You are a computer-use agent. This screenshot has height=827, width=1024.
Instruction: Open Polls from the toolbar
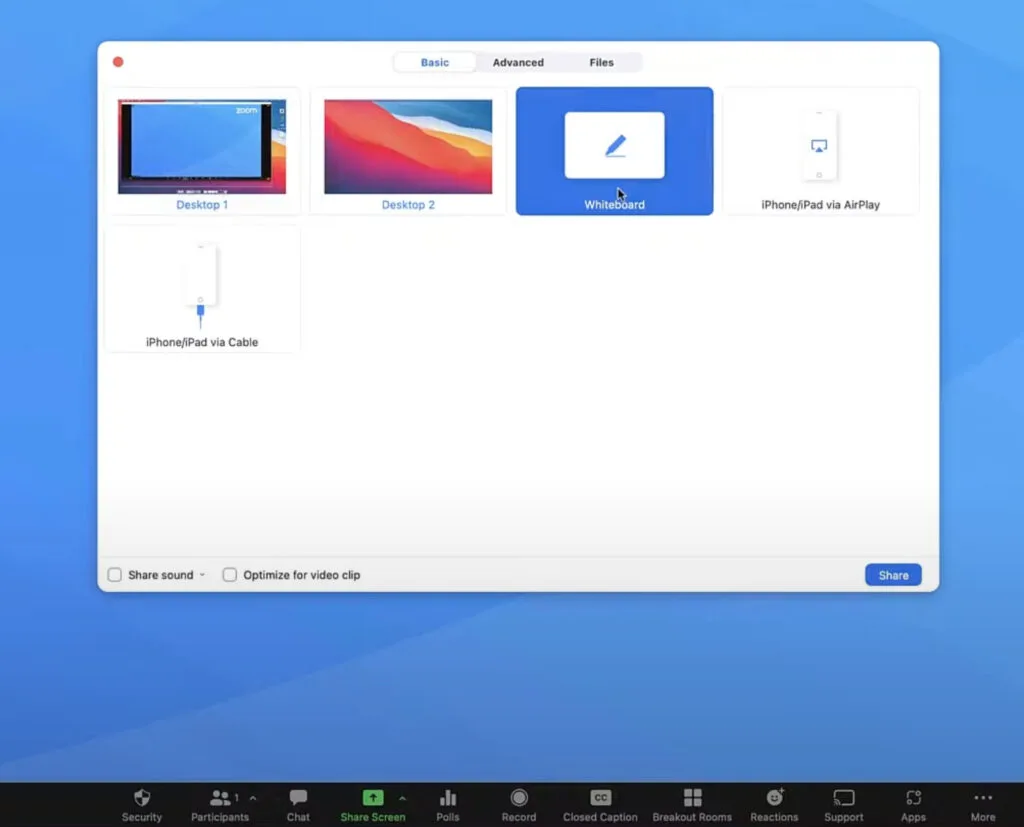tap(448, 798)
